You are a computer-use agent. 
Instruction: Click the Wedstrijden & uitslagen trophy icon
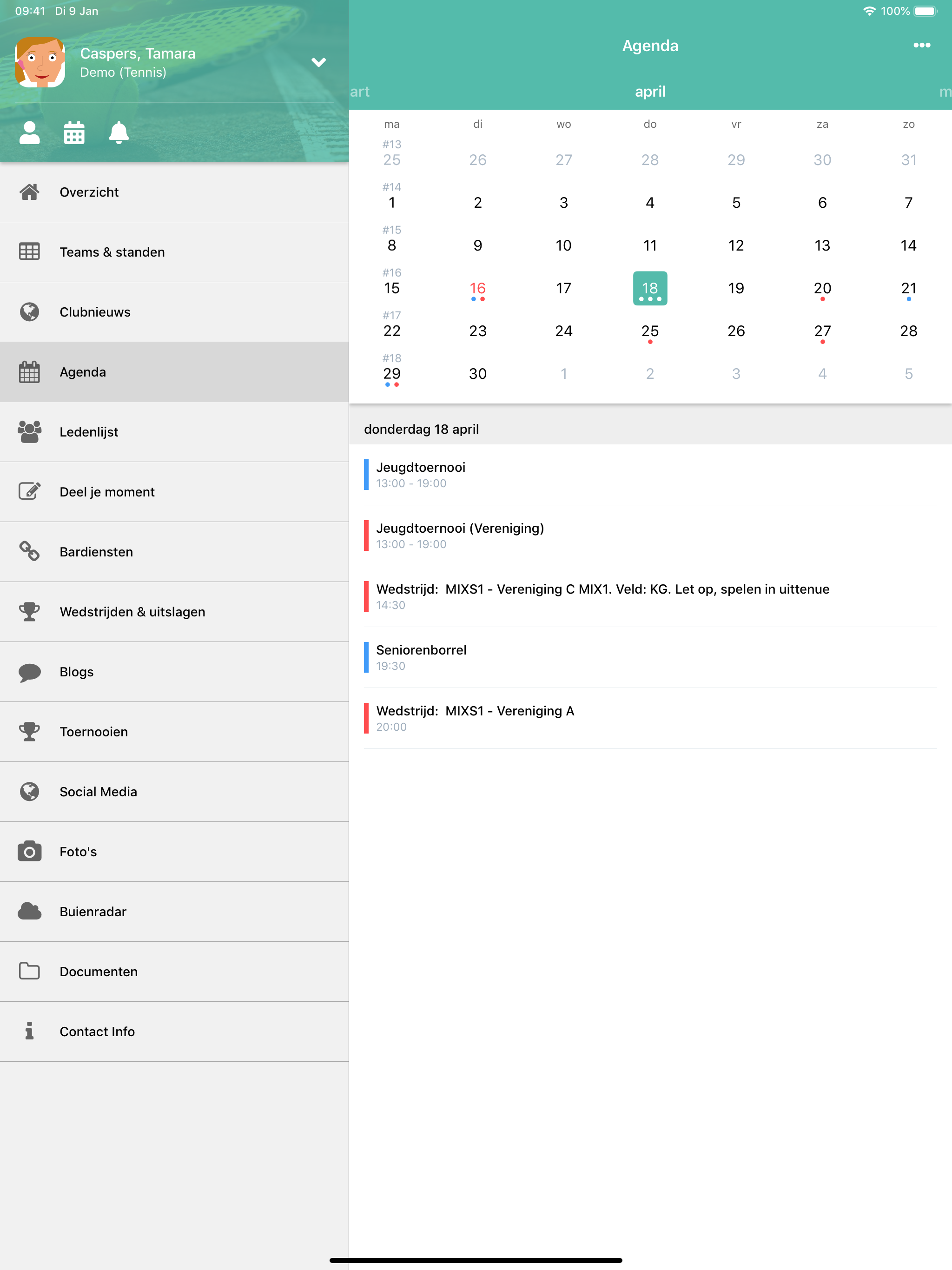29,611
